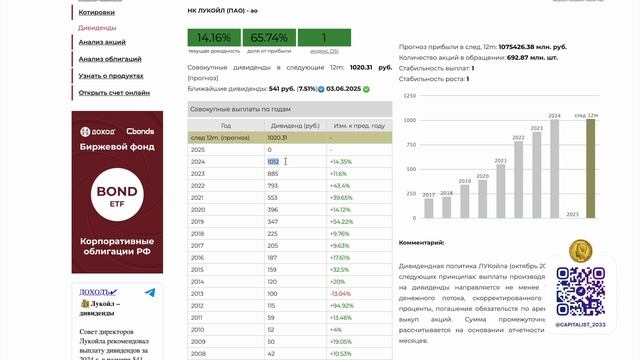Viewport: 640px width, 360px height.
Task: Select the след 12m. (прогноз) row
Action: click(290, 138)
